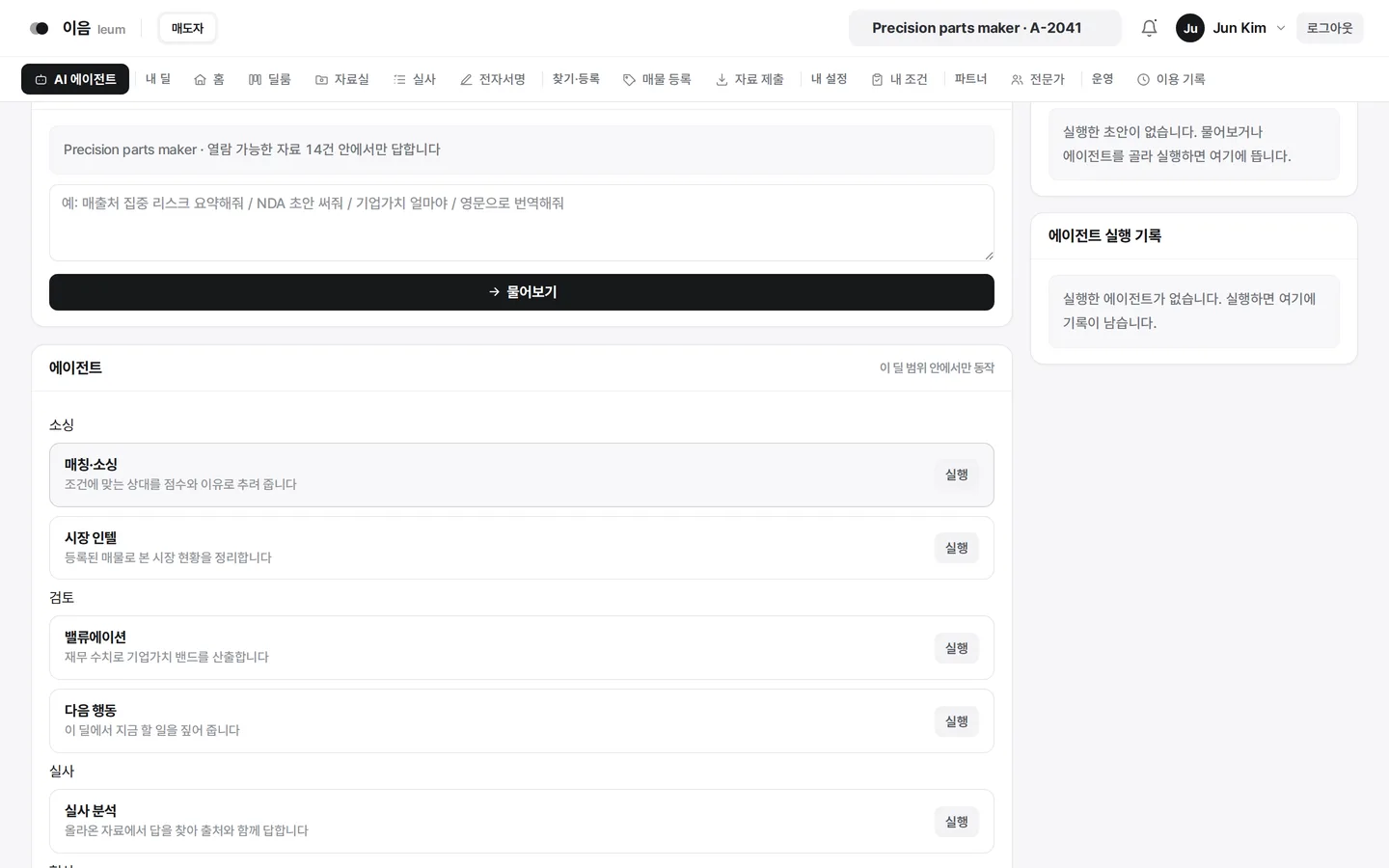Click the 실행한 초안이 없습니다 message
1389x868 pixels.
tap(1194, 144)
